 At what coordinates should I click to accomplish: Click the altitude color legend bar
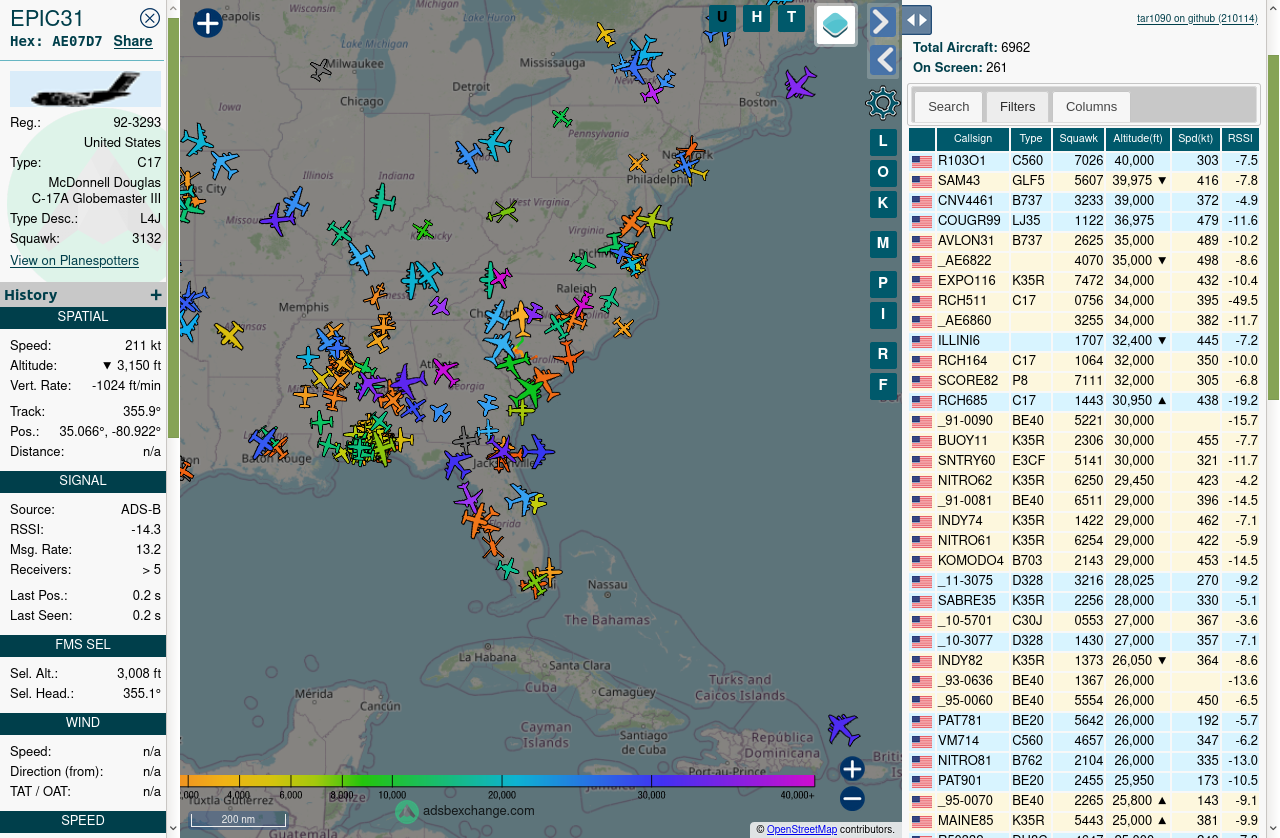tap(497, 780)
